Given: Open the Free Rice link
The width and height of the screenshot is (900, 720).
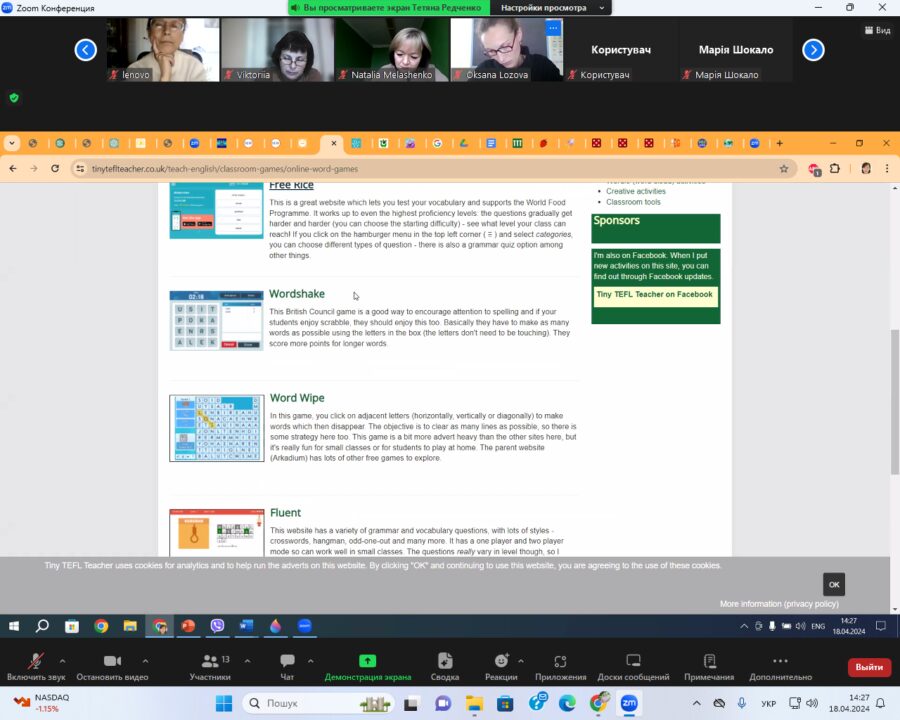Looking at the screenshot, I should point(291,185).
